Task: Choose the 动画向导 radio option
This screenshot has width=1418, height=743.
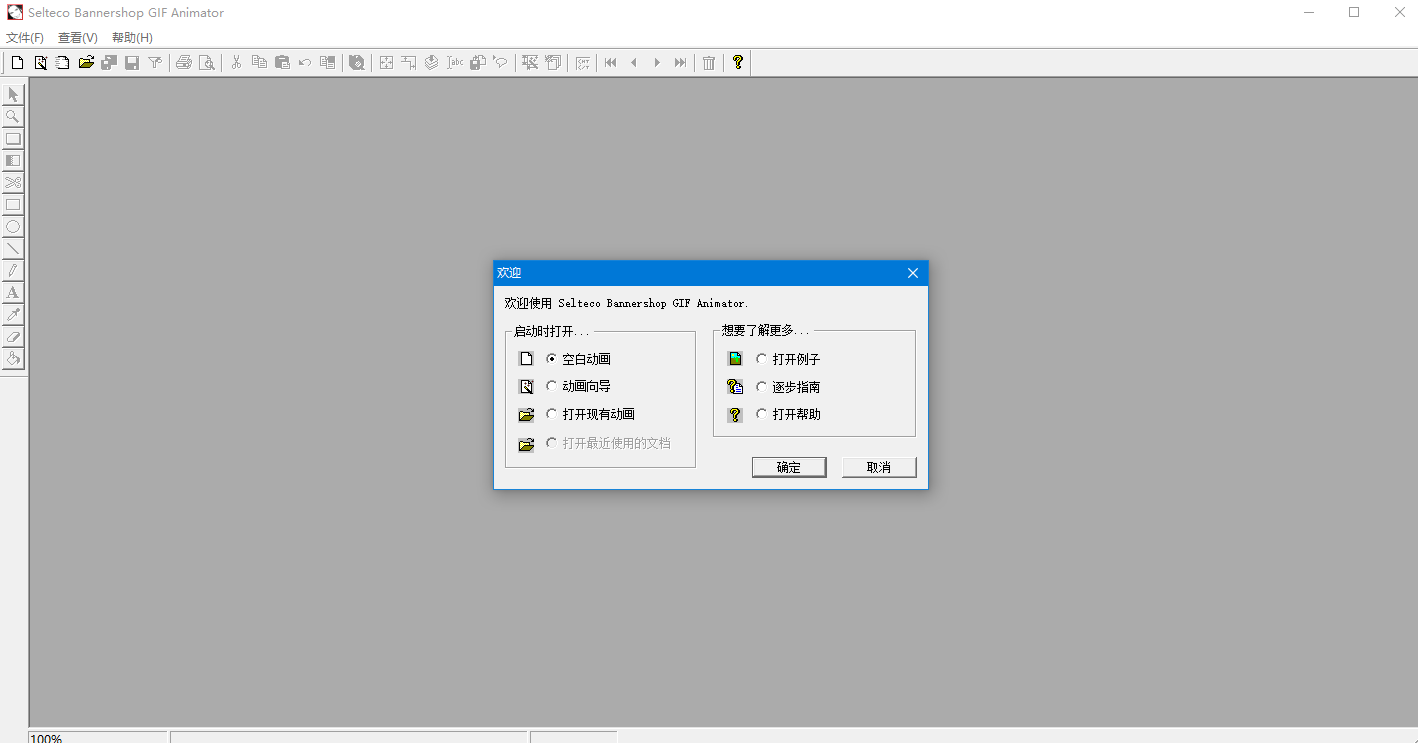Action: (579, 386)
